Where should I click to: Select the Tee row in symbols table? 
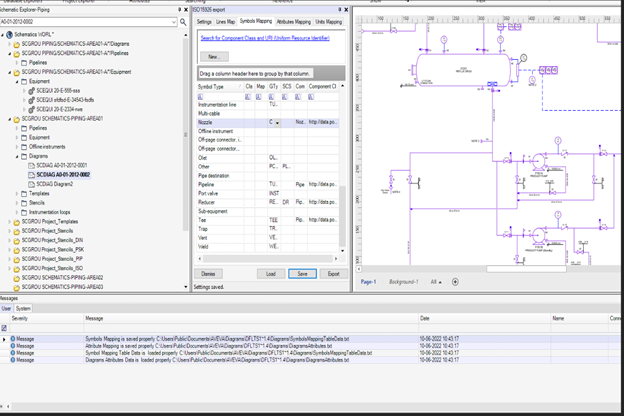pyautogui.click(x=268, y=220)
